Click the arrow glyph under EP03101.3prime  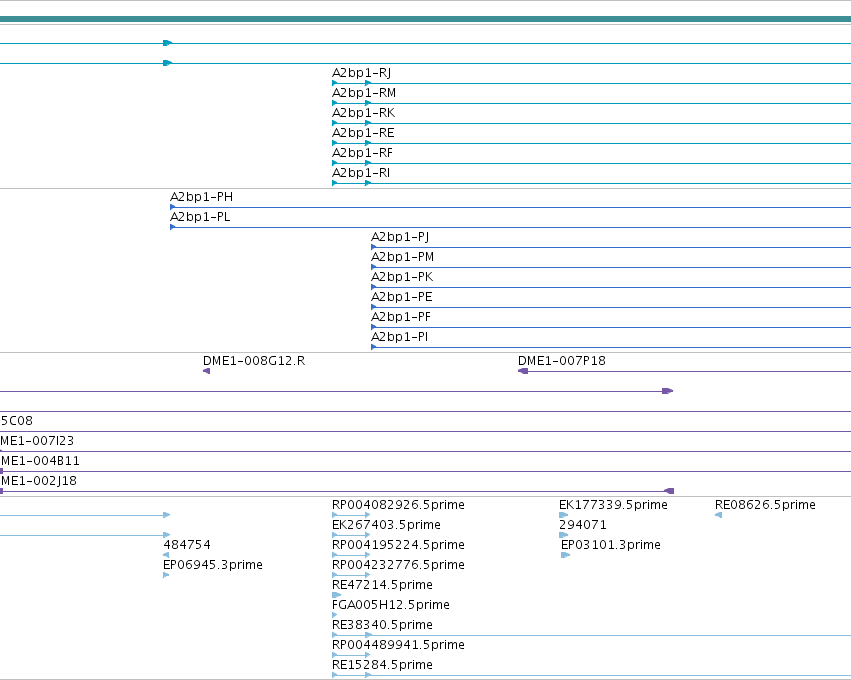566,555
